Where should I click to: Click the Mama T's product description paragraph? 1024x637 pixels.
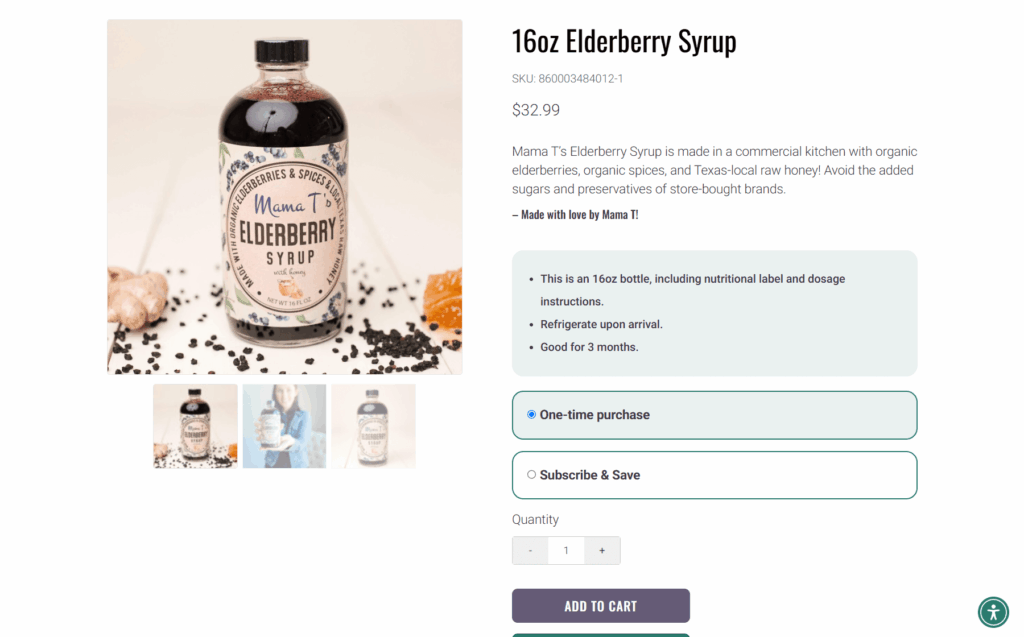point(714,170)
